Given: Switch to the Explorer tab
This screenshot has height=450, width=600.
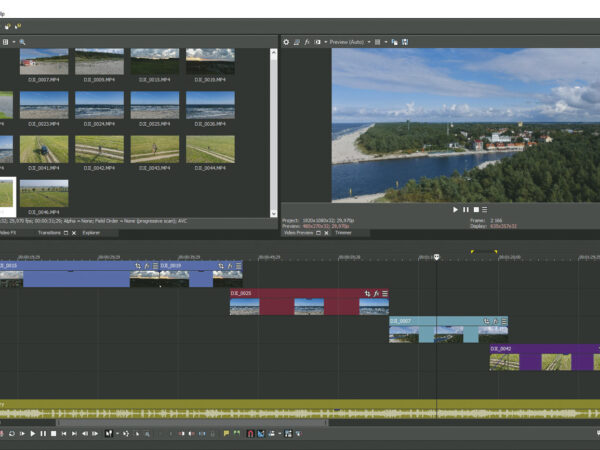Looking at the screenshot, I should pyautogui.click(x=91, y=232).
